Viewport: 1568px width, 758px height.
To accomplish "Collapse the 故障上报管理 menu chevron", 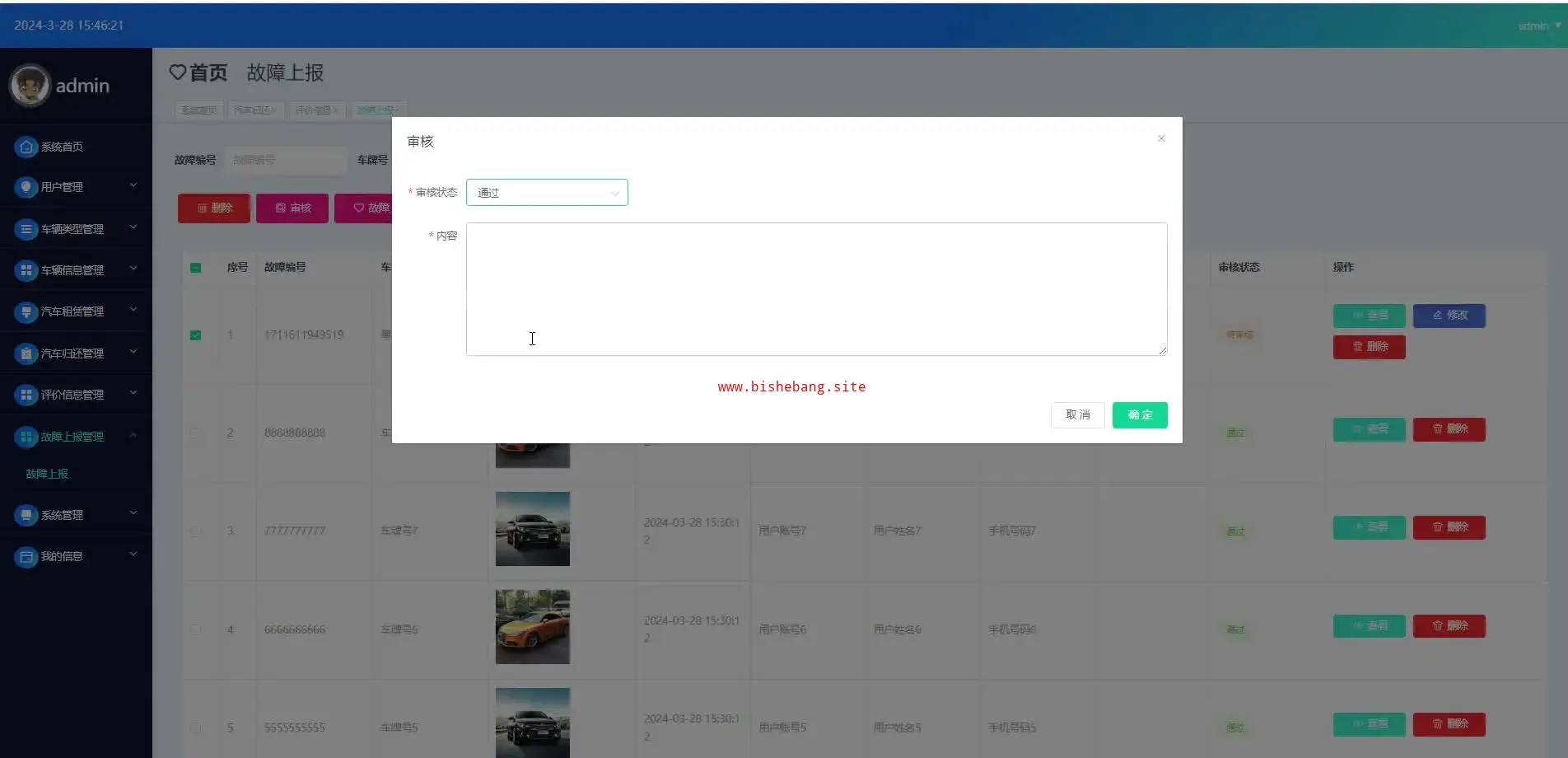I will [x=133, y=435].
